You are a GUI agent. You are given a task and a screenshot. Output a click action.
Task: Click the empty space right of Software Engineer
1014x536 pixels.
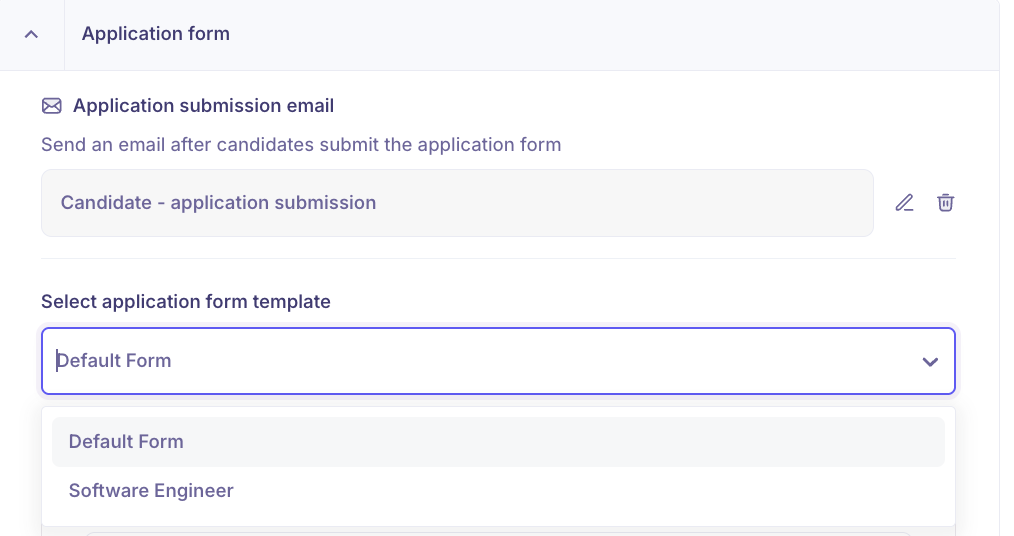click(600, 491)
